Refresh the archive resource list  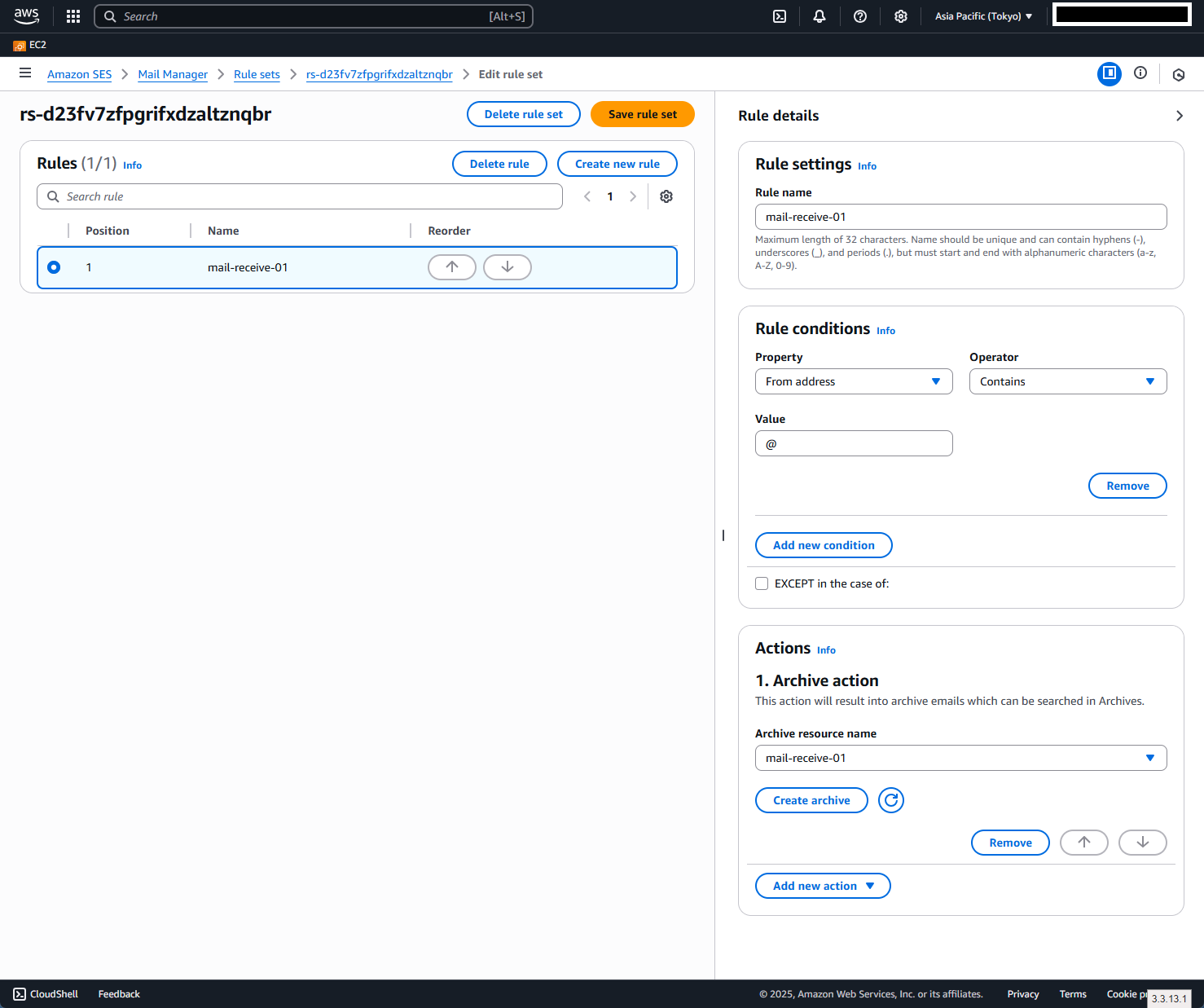pos(891,800)
